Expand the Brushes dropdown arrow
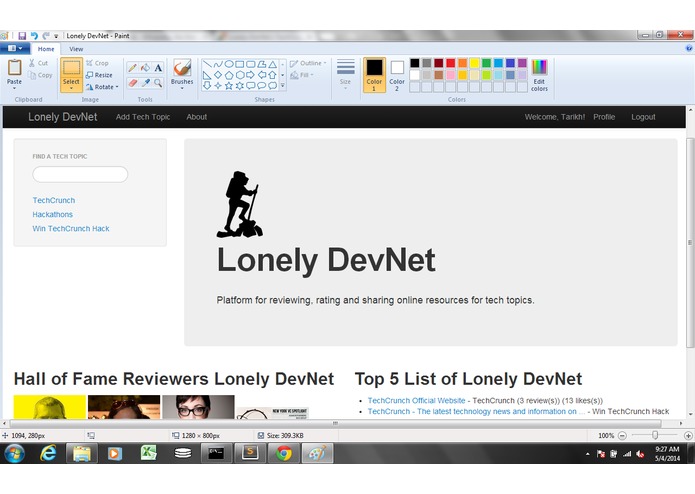695x494 pixels. [x=182, y=88]
